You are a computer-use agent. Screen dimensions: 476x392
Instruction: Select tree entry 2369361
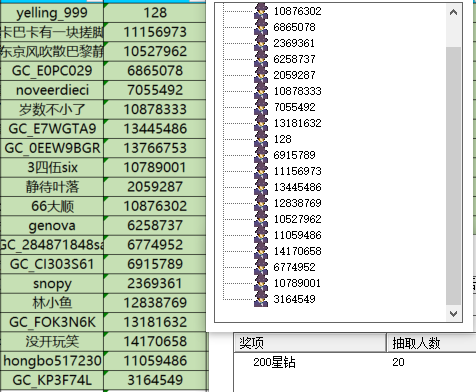[x=294, y=43]
